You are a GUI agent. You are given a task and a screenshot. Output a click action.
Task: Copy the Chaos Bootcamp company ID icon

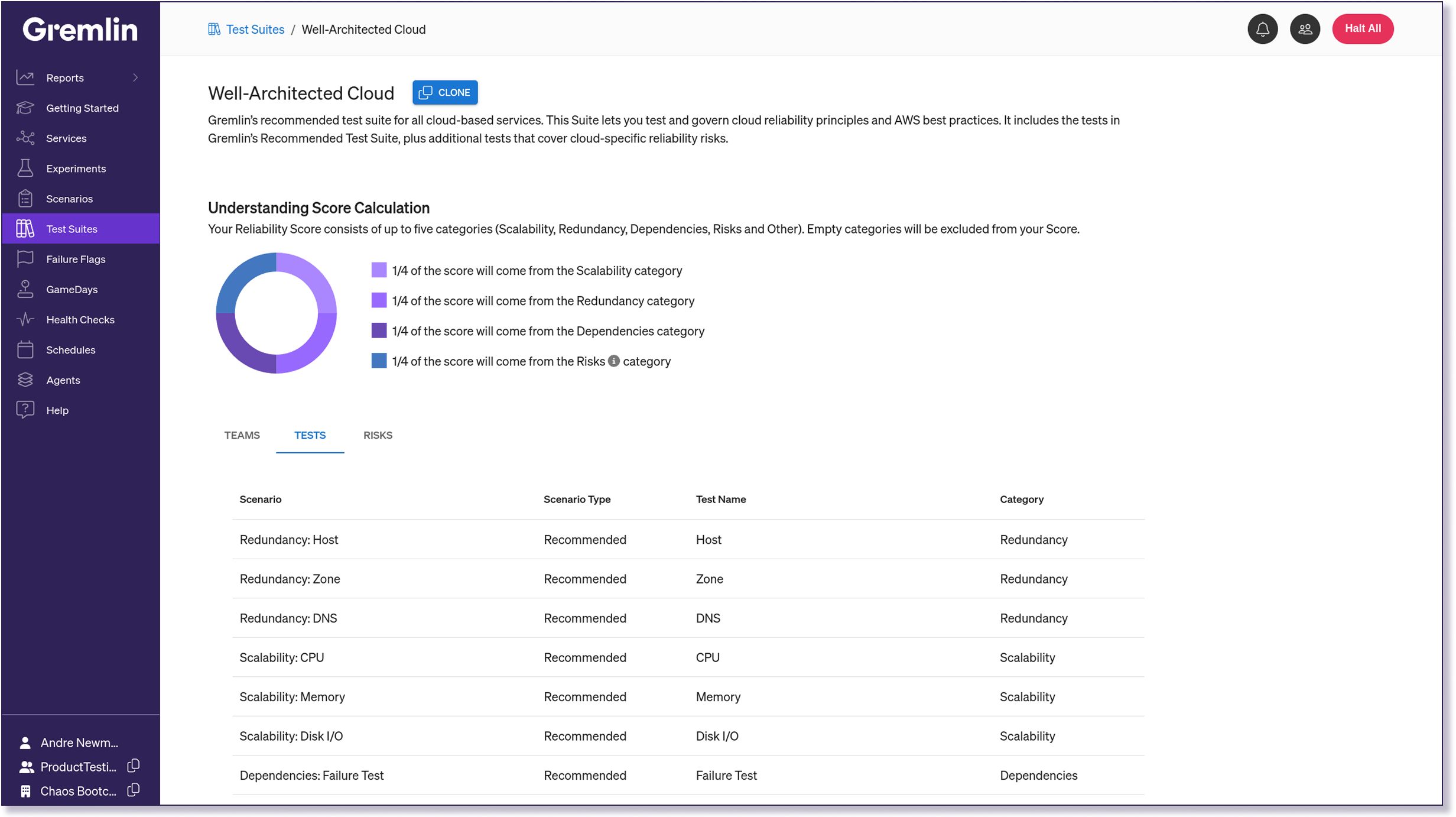click(x=134, y=790)
